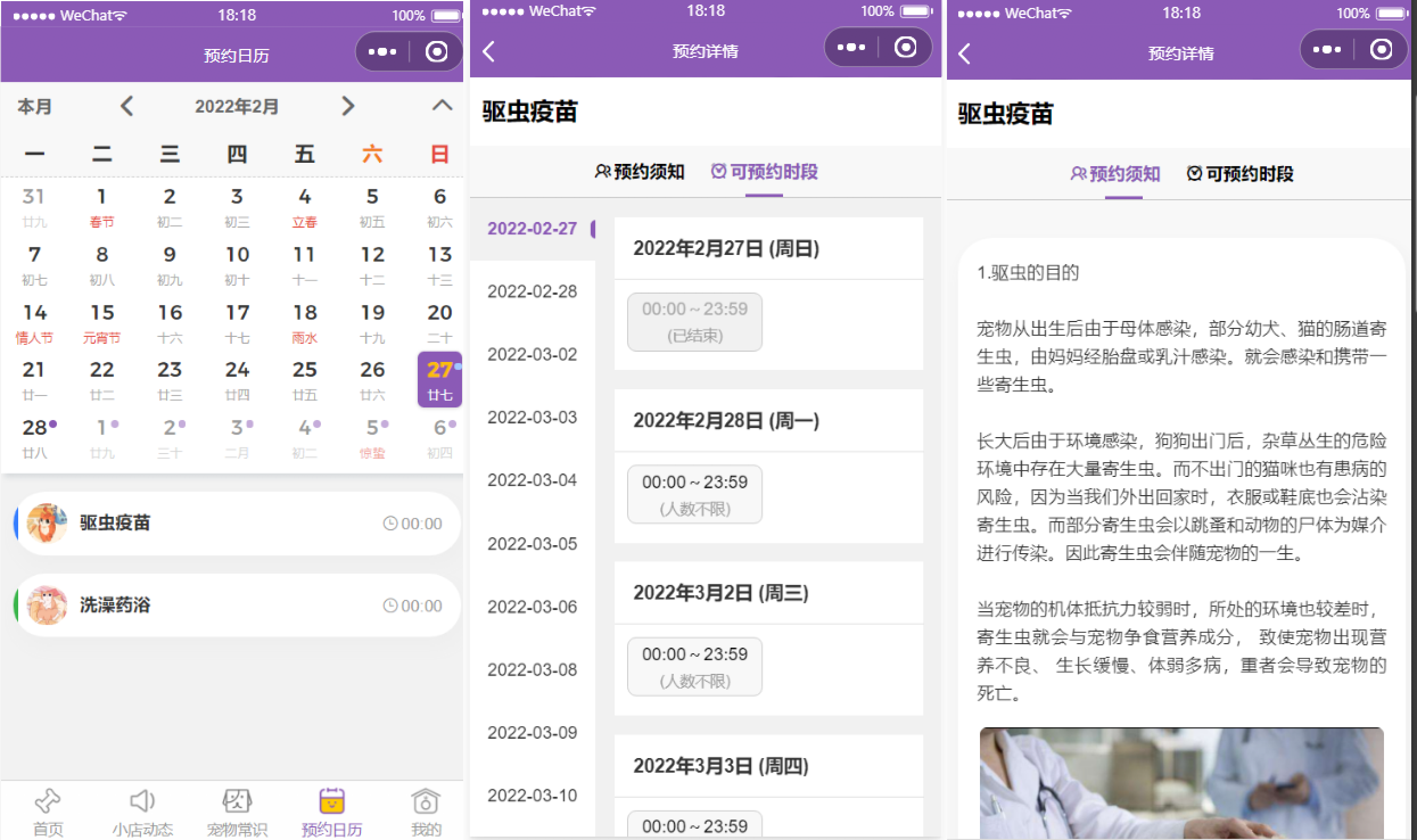Tap the 驱虫疫苗 avatar thumbnail in the list
1417x840 pixels.
click(x=47, y=523)
